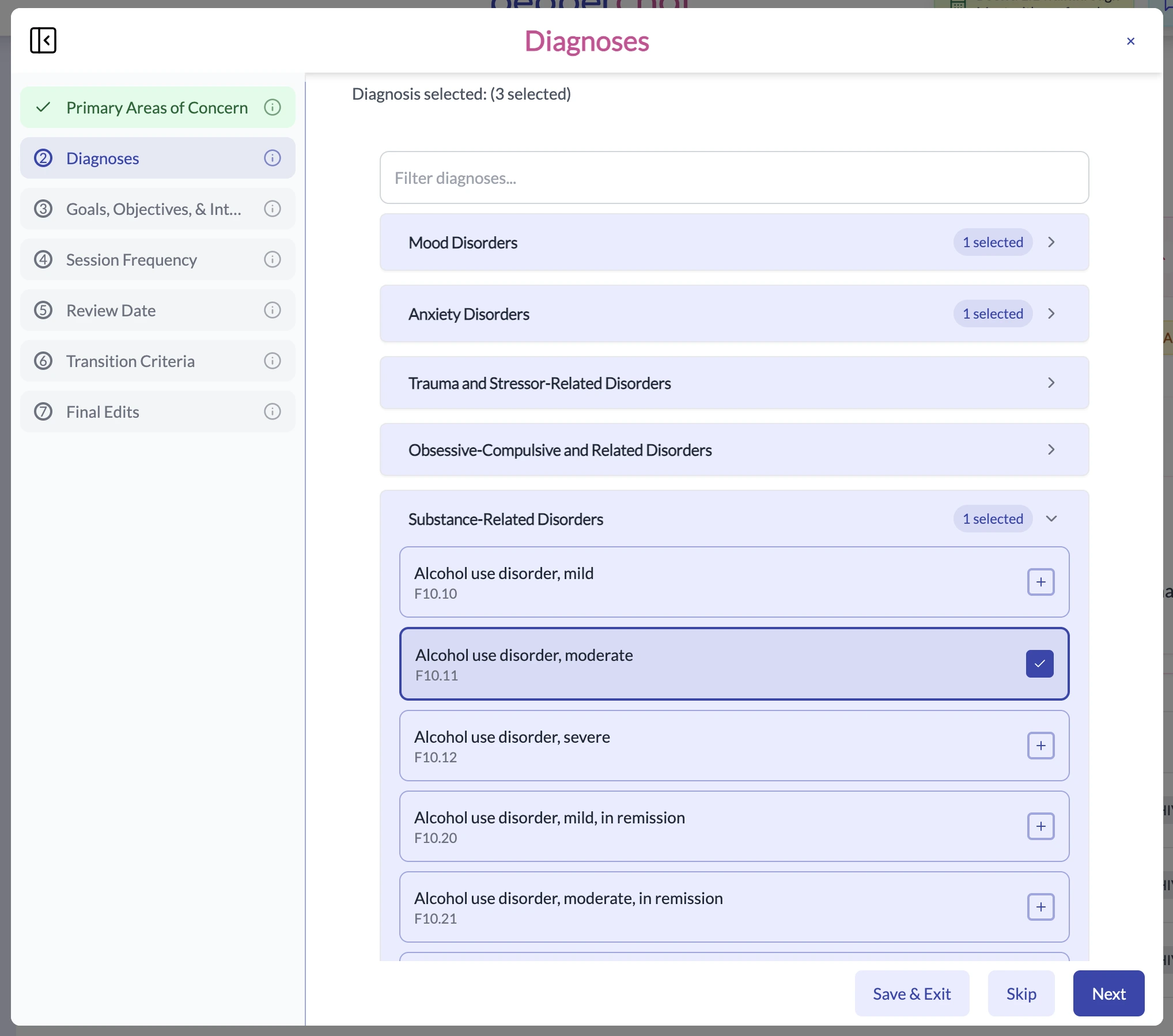Collapse the sidebar navigation panel
Viewport: 1173px width, 1036px height.
43,40
